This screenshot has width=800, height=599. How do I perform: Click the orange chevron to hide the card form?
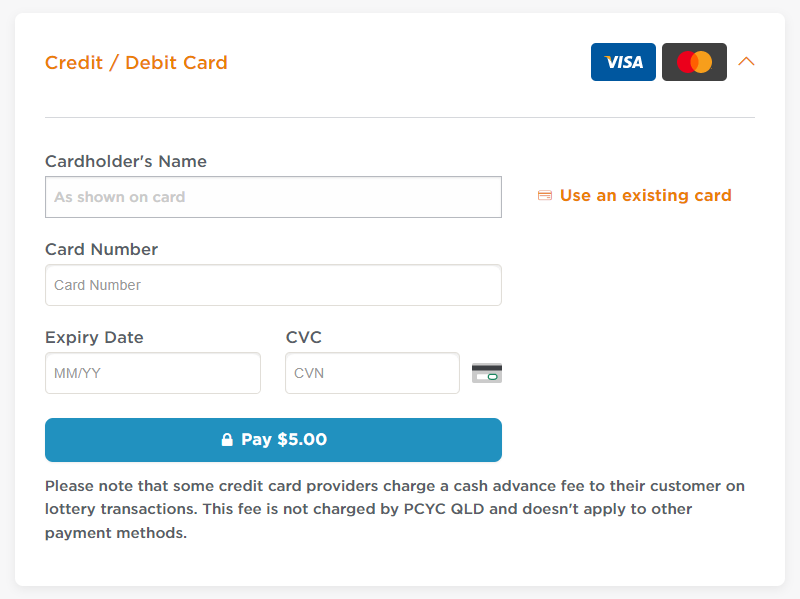(x=746, y=61)
